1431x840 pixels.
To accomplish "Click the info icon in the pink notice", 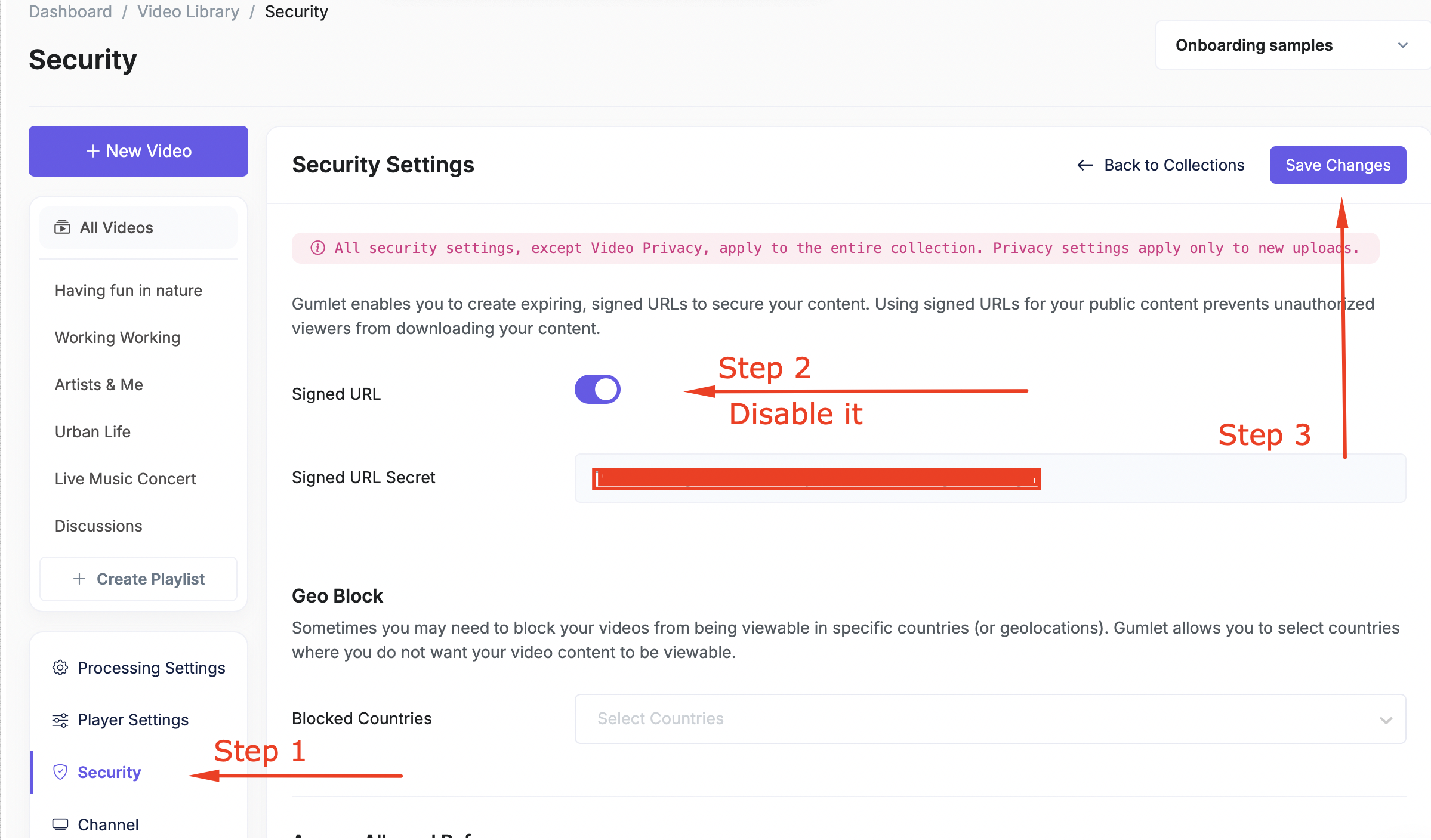I will click(318, 248).
